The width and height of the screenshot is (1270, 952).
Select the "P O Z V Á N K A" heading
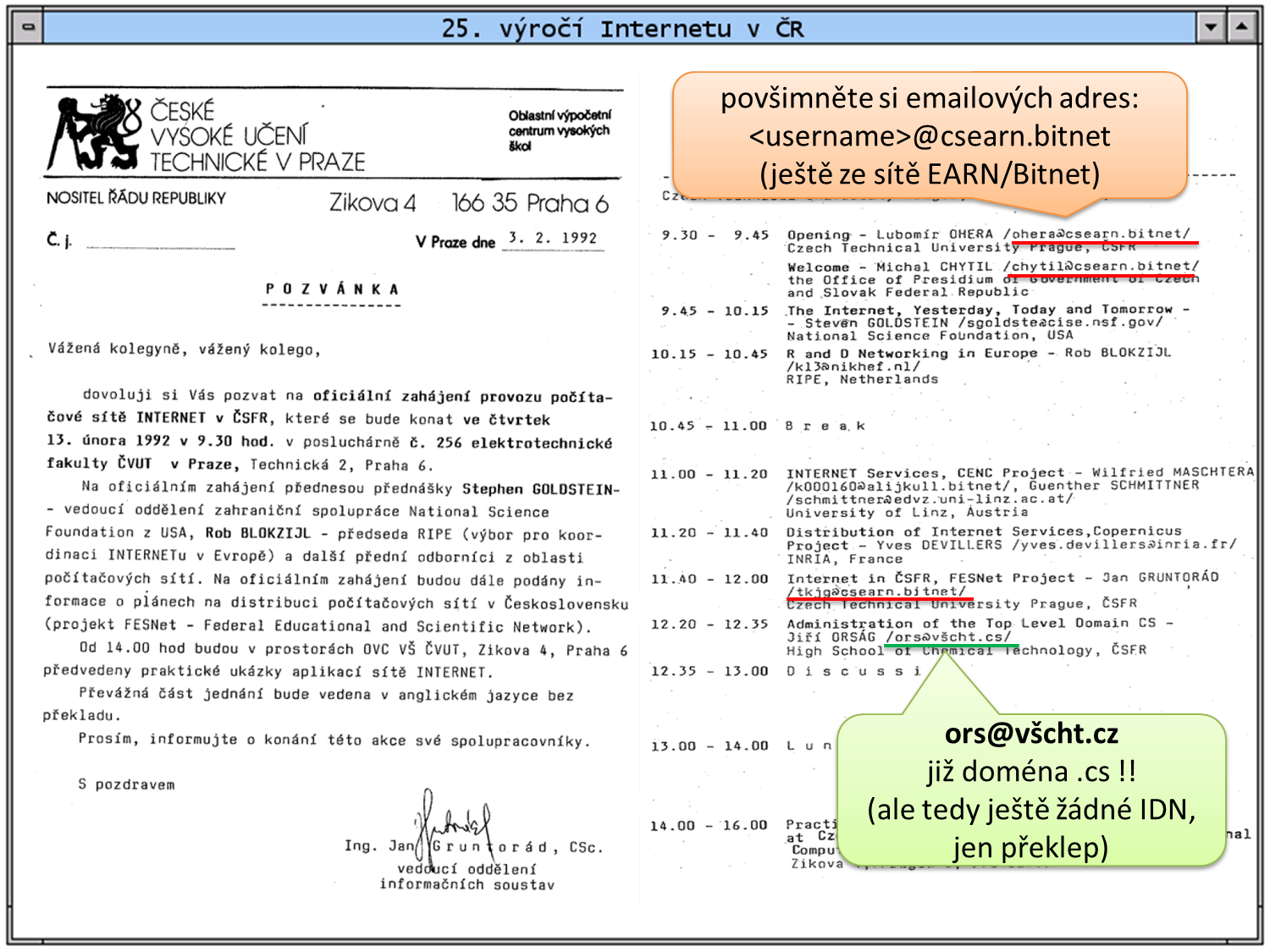(332, 289)
